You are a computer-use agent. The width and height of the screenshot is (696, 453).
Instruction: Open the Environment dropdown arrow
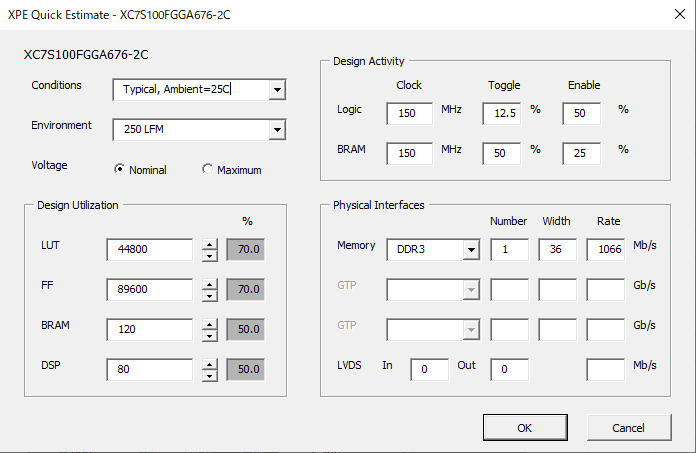[x=277, y=130]
